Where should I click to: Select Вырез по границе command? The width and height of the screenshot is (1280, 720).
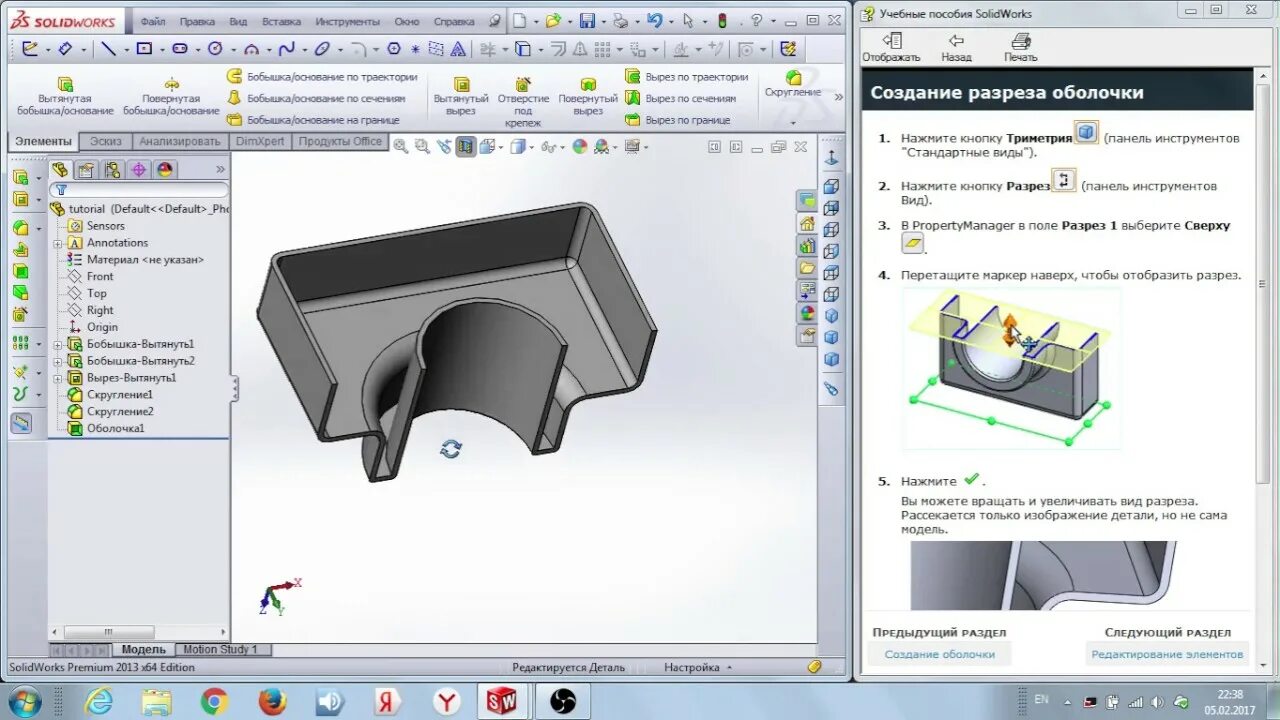[x=678, y=120]
